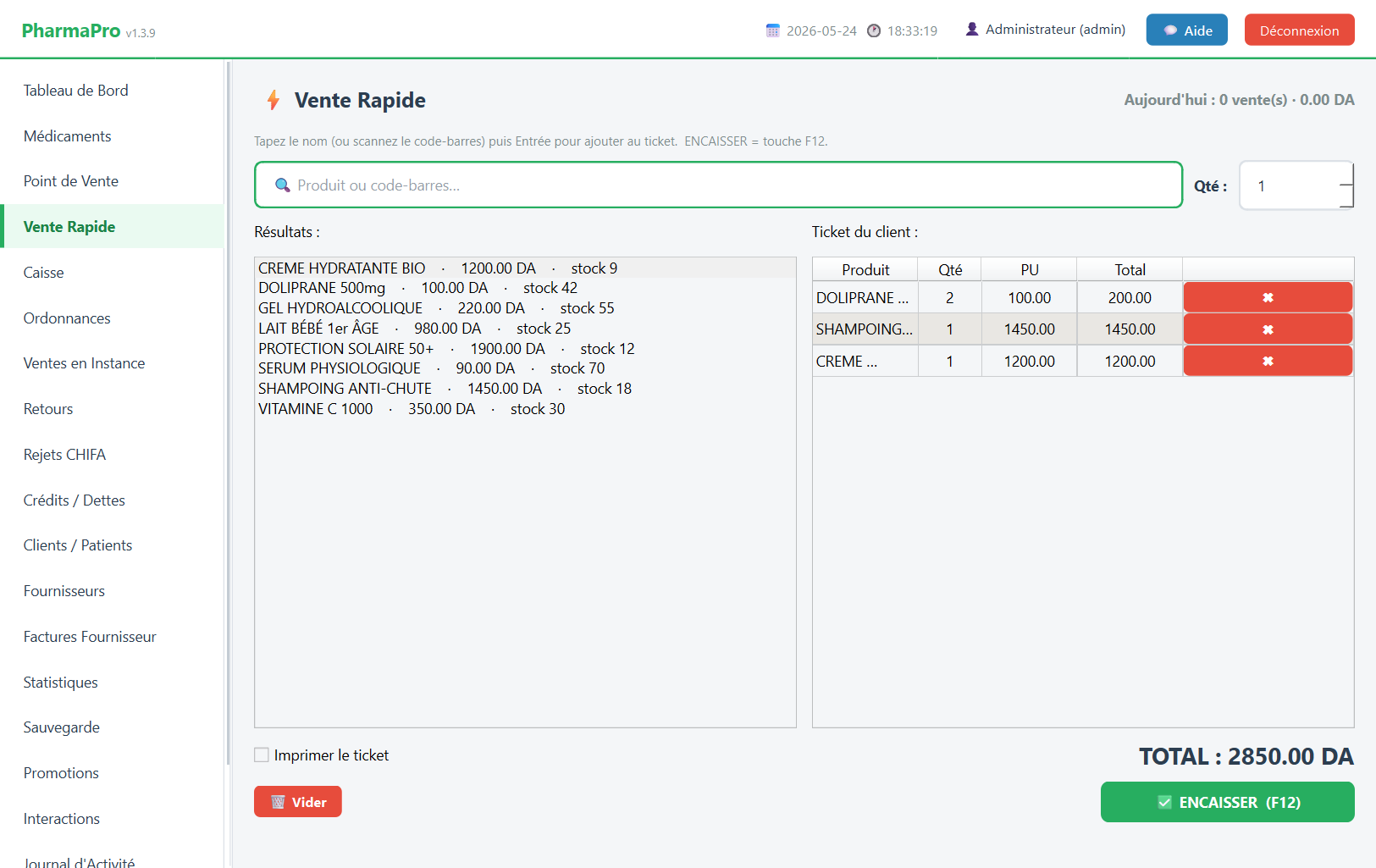Empty the ticket with the Vider button
This screenshot has height=868, width=1376.
coord(298,802)
